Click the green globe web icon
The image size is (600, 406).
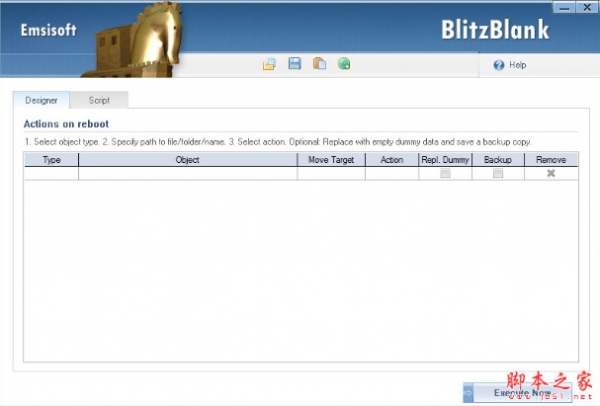(344, 63)
